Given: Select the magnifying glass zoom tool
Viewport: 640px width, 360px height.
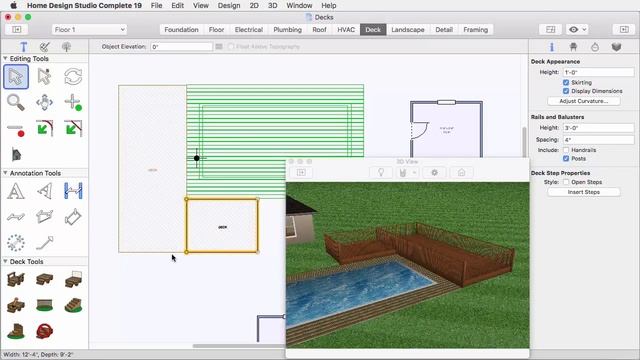Looking at the screenshot, I should (16, 102).
